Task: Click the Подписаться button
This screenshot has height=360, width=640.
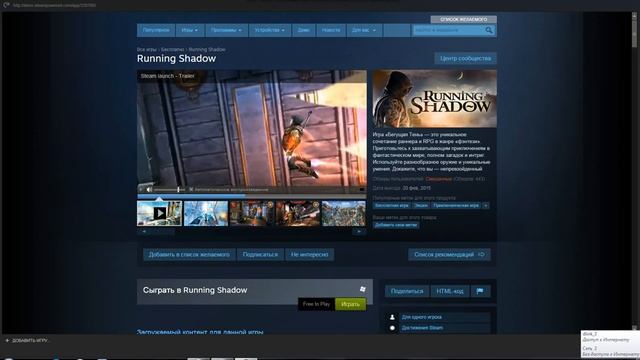Action: pos(260,254)
